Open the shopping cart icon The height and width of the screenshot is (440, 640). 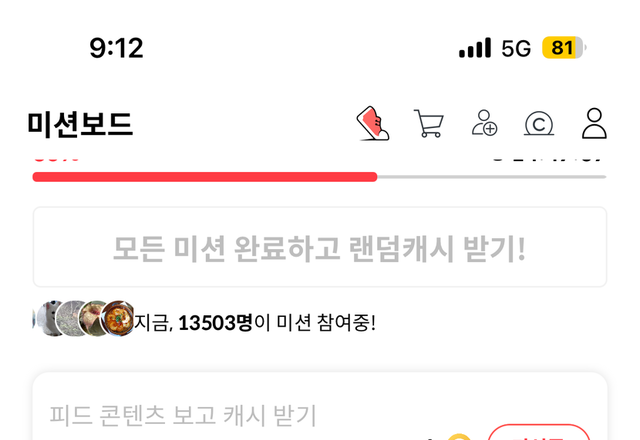click(429, 123)
